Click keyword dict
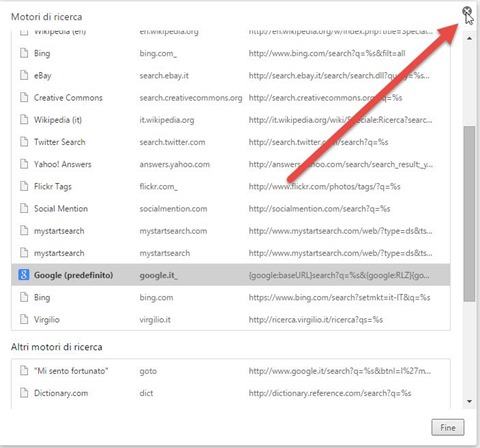This screenshot has width=480, height=448. [146, 393]
